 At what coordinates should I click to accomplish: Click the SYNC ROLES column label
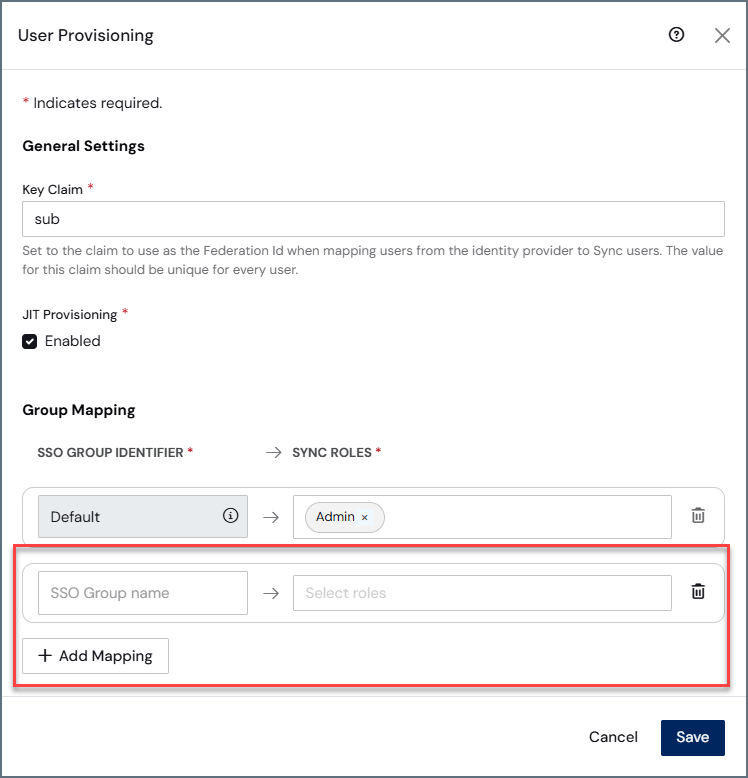click(x=331, y=453)
